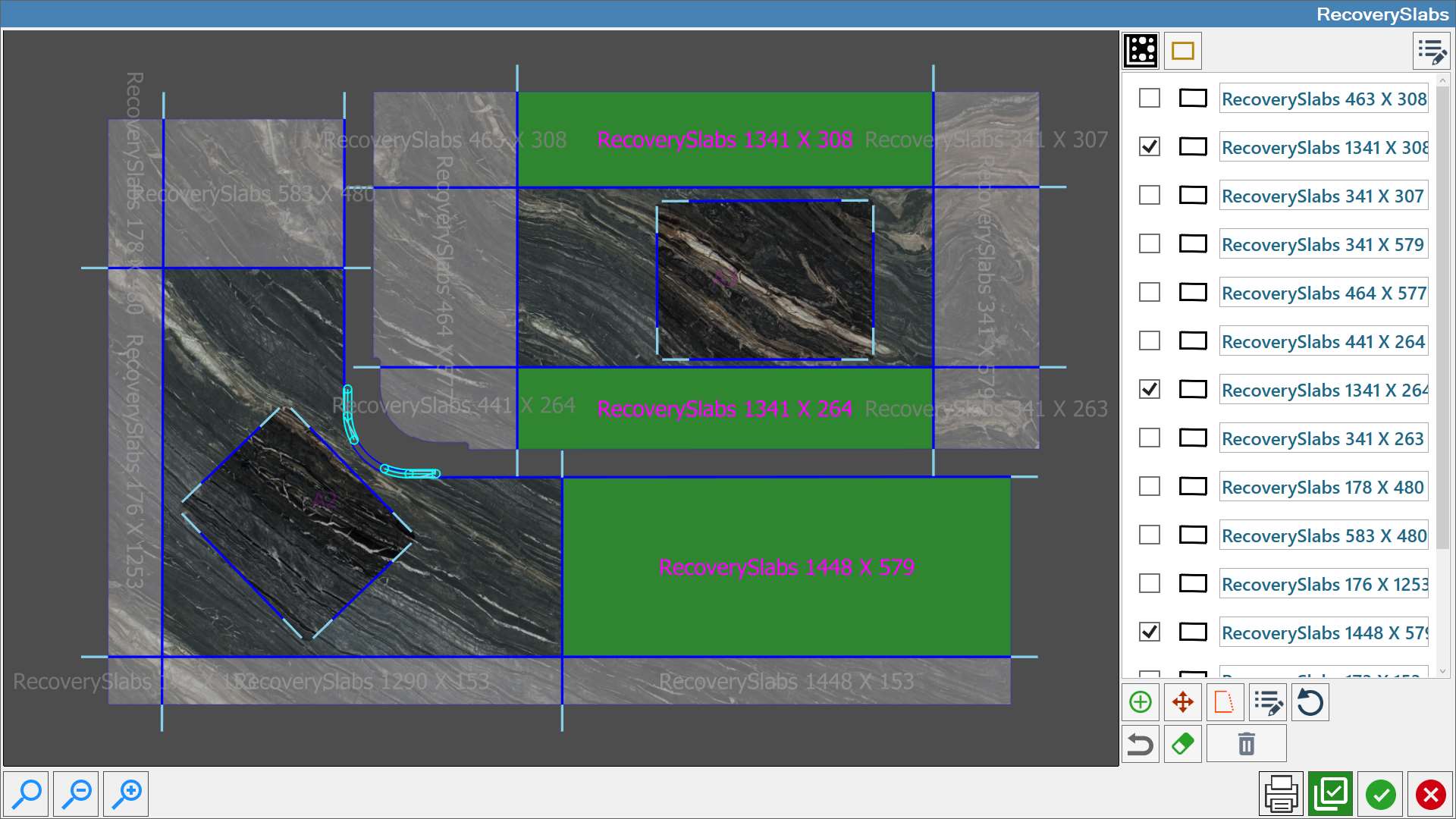Click the green add (plus) icon

coord(1141,702)
